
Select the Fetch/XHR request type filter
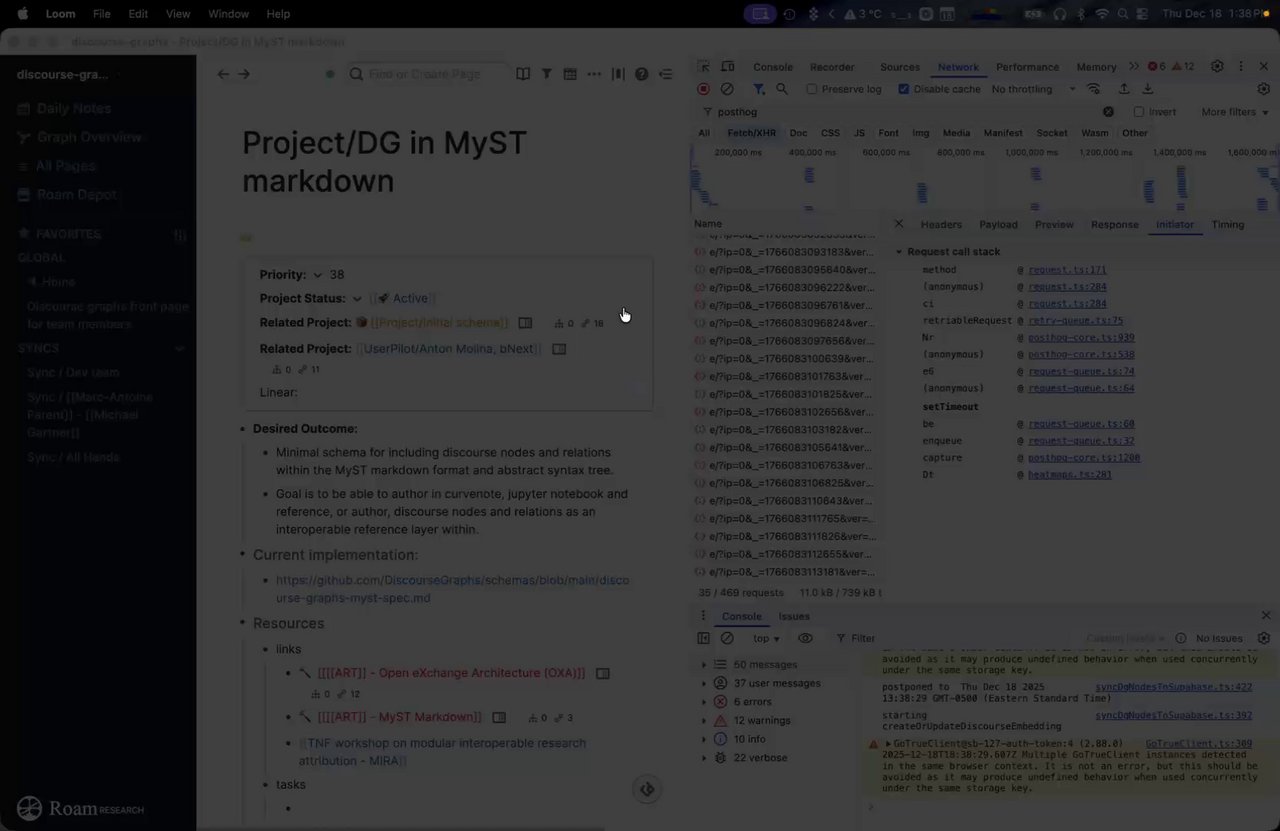click(751, 133)
